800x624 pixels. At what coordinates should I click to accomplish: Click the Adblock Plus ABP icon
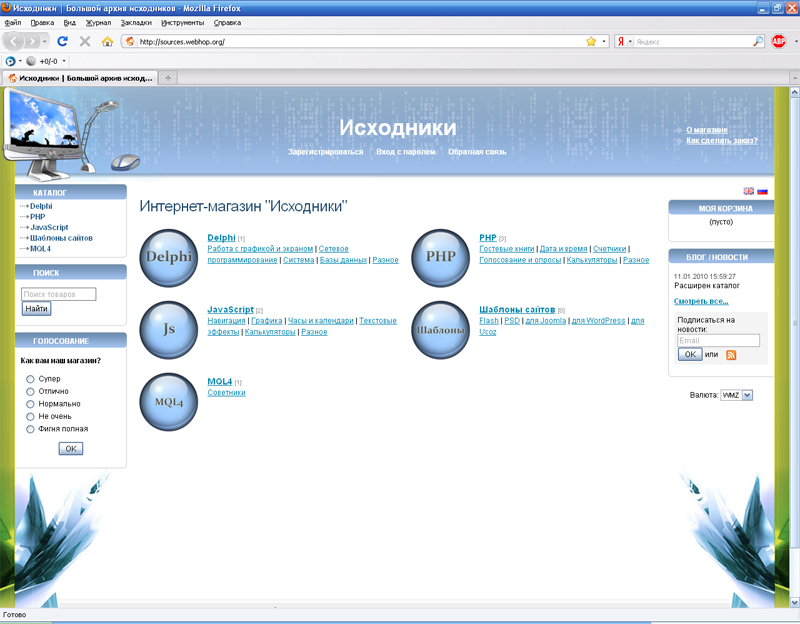pyautogui.click(x=779, y=41)
